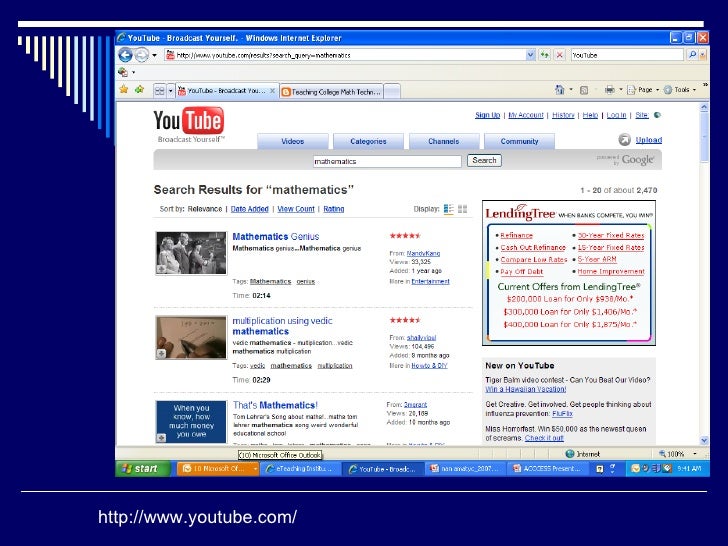This screenshot has width=728, height=546.
Task: Click the Upload arrow icon
Action: click(x=624, y=139)
